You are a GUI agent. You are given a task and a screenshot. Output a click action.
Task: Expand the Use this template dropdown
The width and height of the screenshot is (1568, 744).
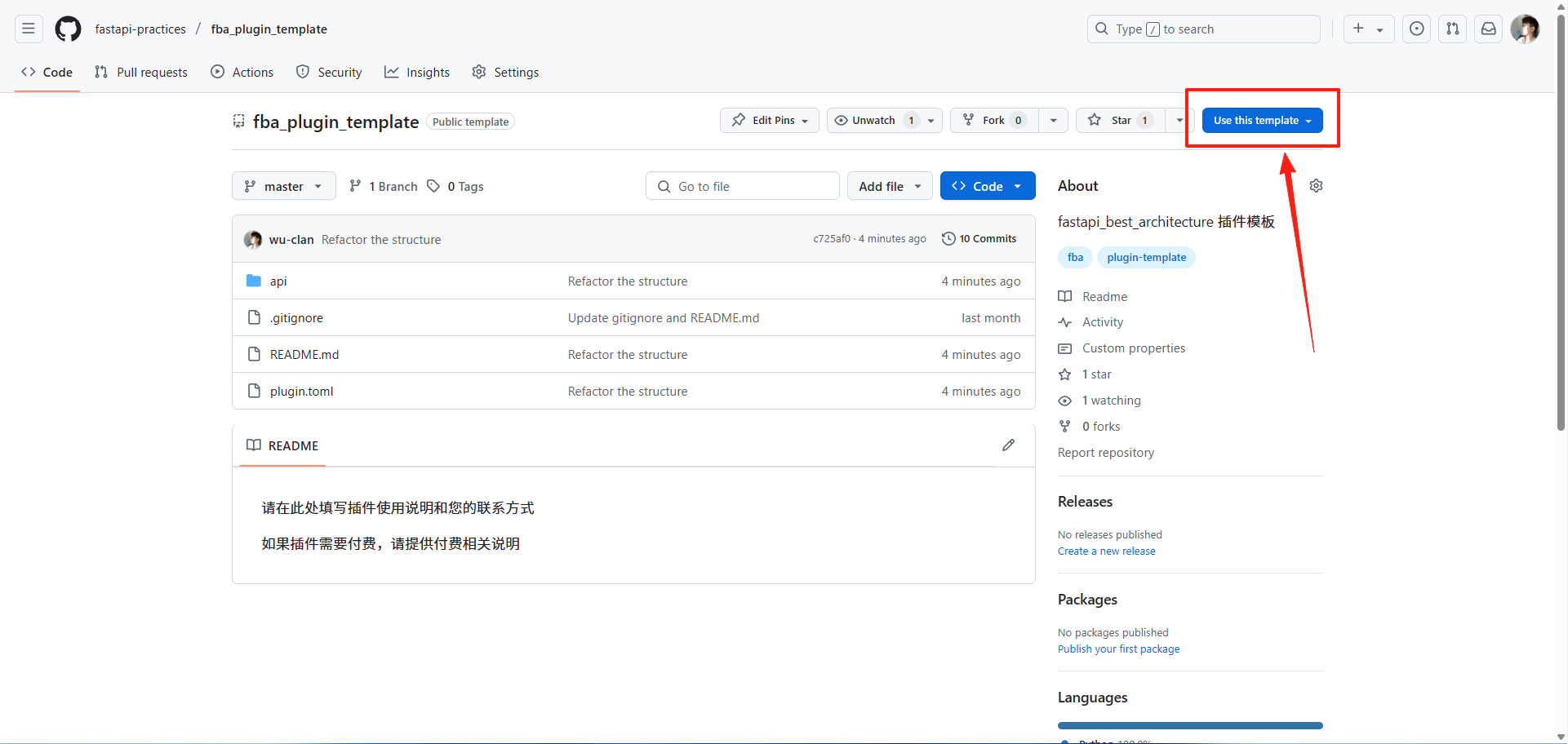pyautogui.click(x=1262, y=121)
